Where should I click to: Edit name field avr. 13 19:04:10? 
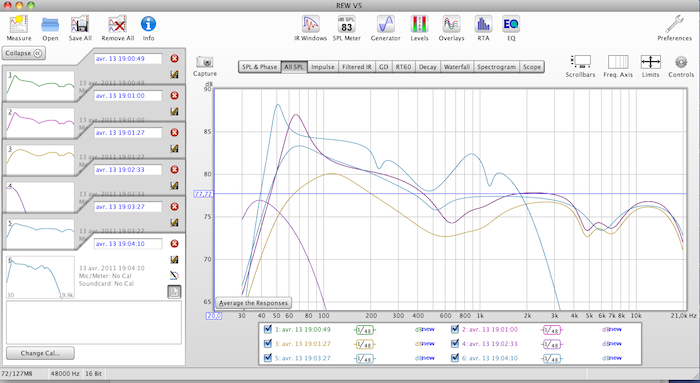(128, 244)
